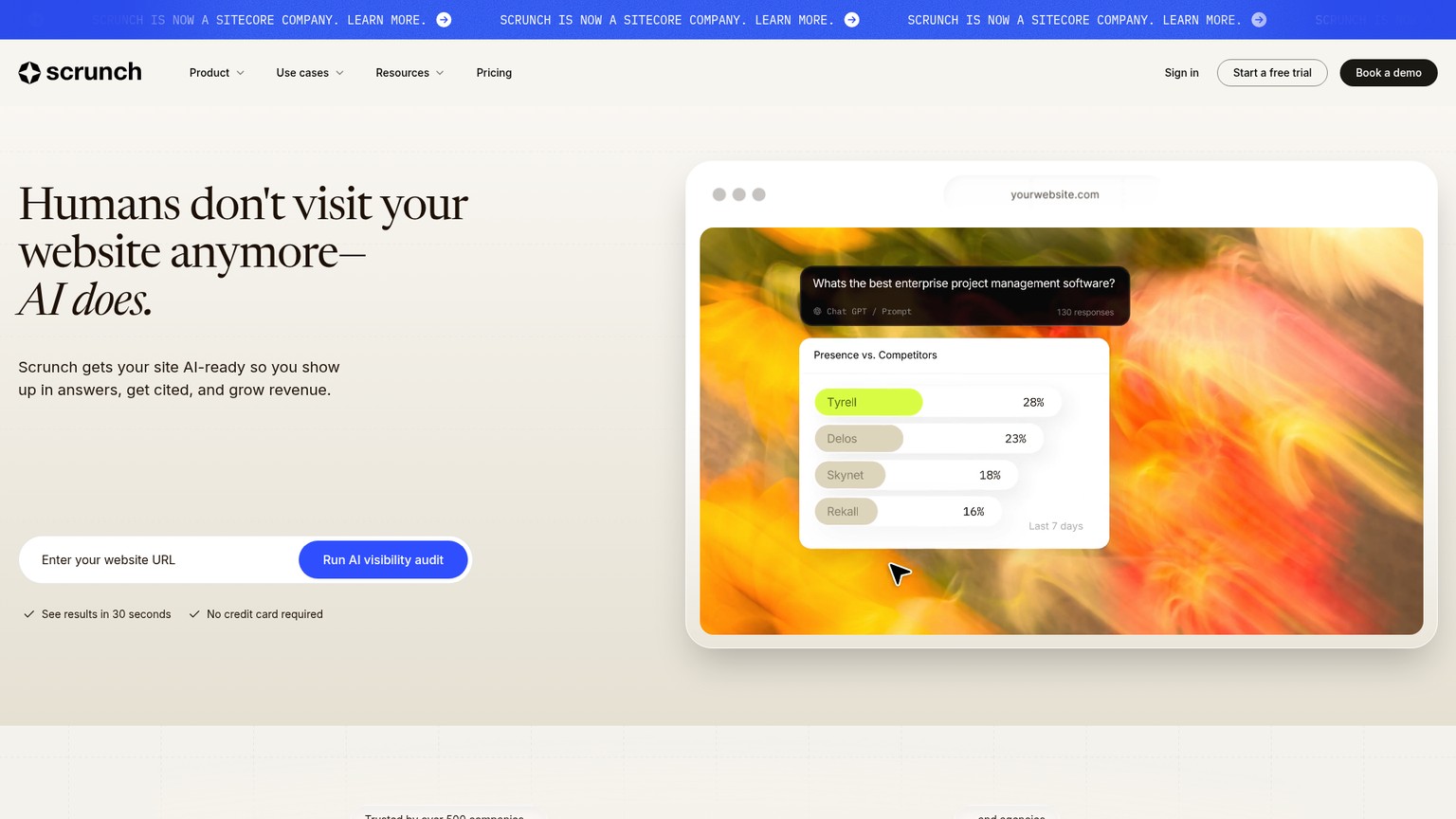Focus the 'Enter your website URL' field
This screenshot has height=819, width=1456.
(x=159, y=560)
